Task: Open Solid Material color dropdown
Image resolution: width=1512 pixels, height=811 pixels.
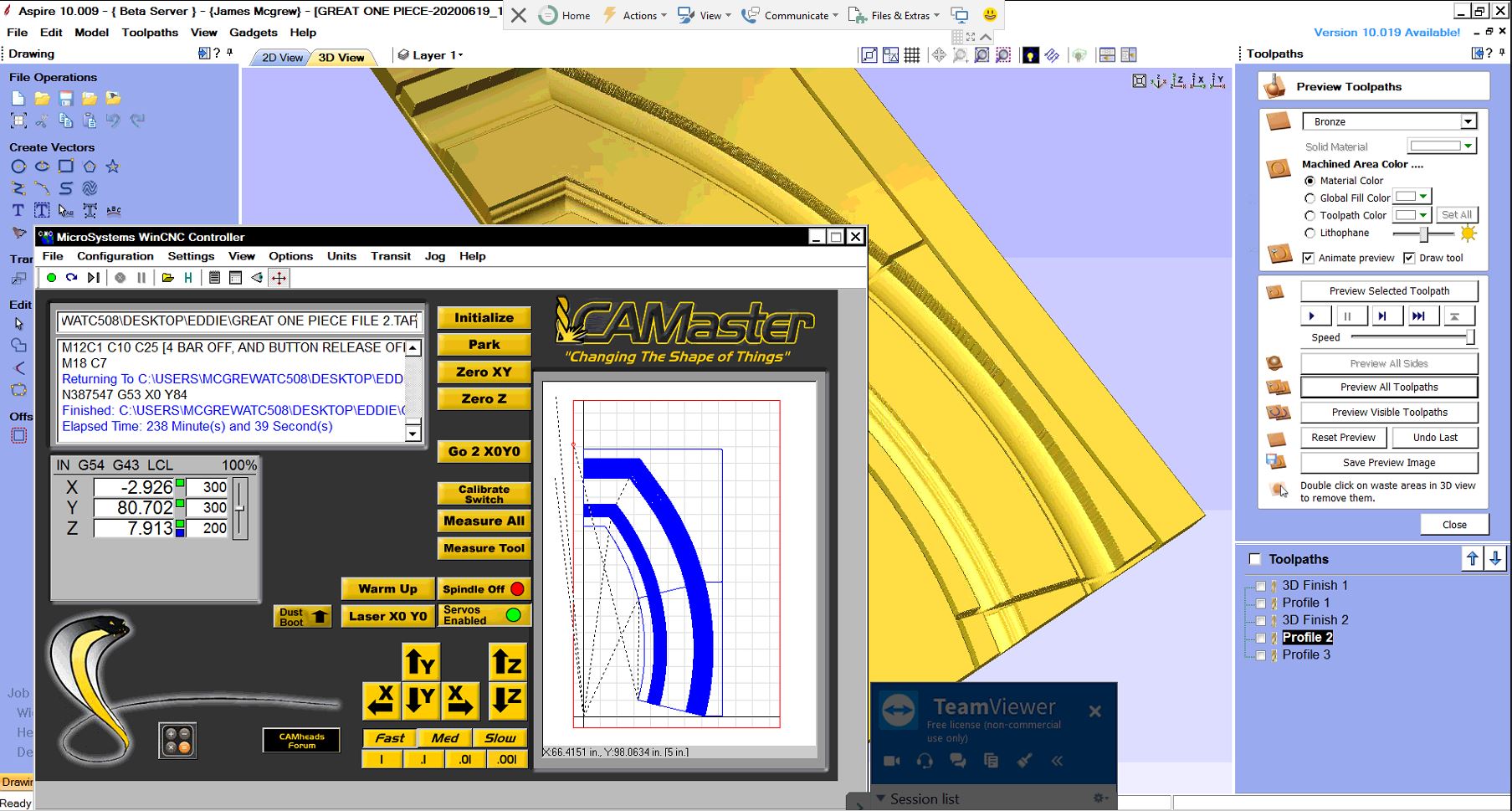Action: (x=1468, y=146)
